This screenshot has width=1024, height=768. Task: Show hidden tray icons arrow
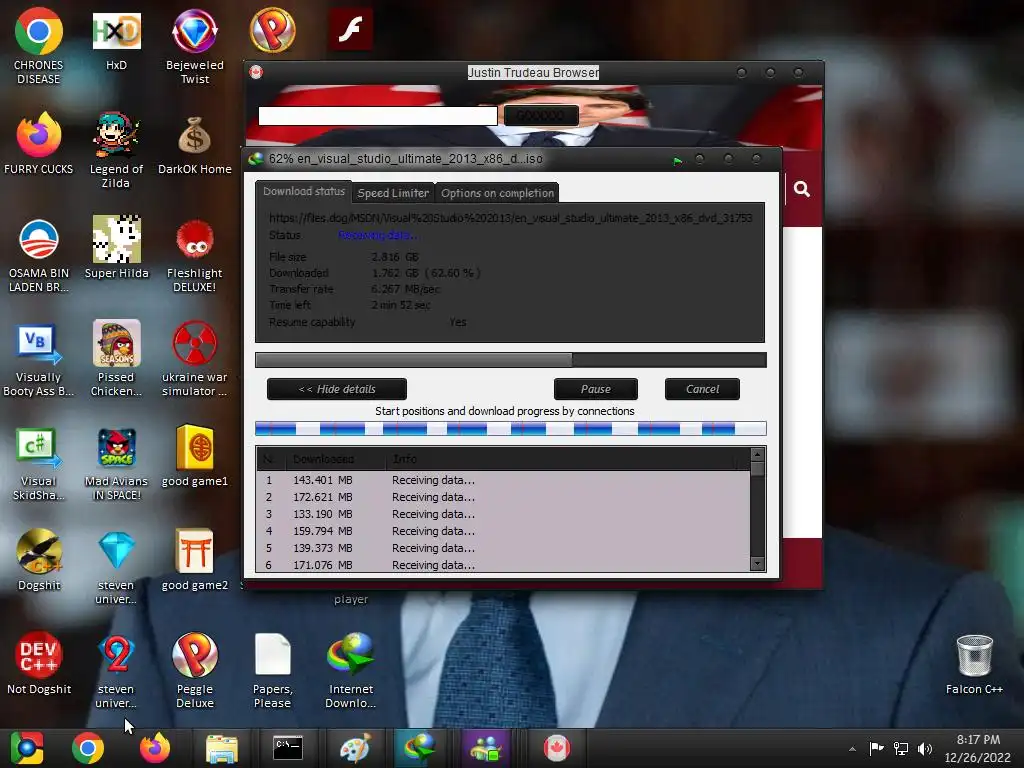coord(852,749)
